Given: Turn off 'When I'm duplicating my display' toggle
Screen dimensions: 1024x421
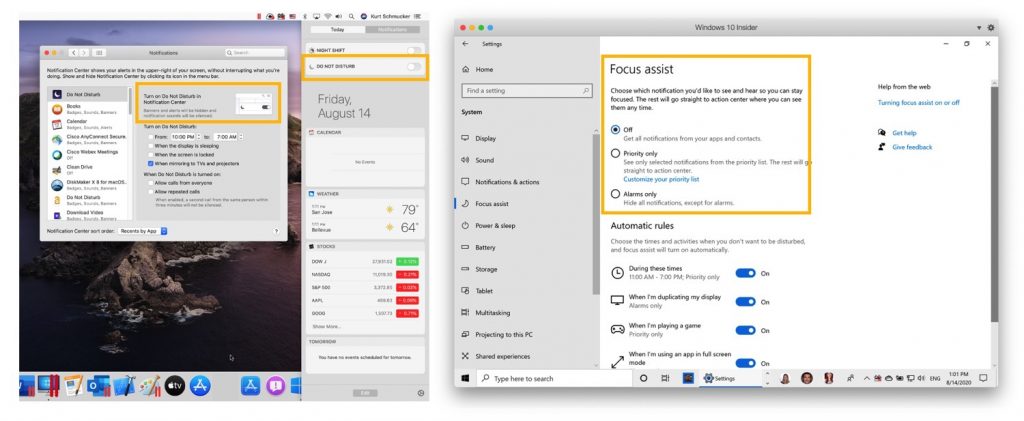Looking at the screenshot, I should pyautogui.click(x=745, y=302).
